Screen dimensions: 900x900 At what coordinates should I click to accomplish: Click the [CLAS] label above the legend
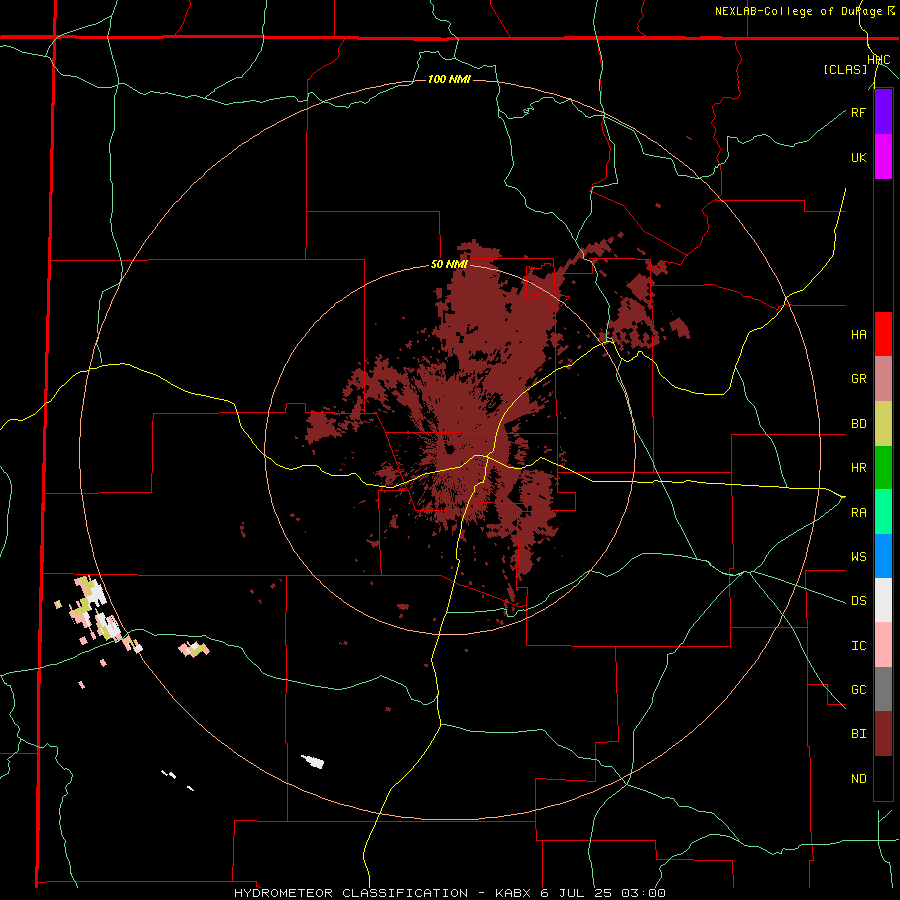point(845,70)
